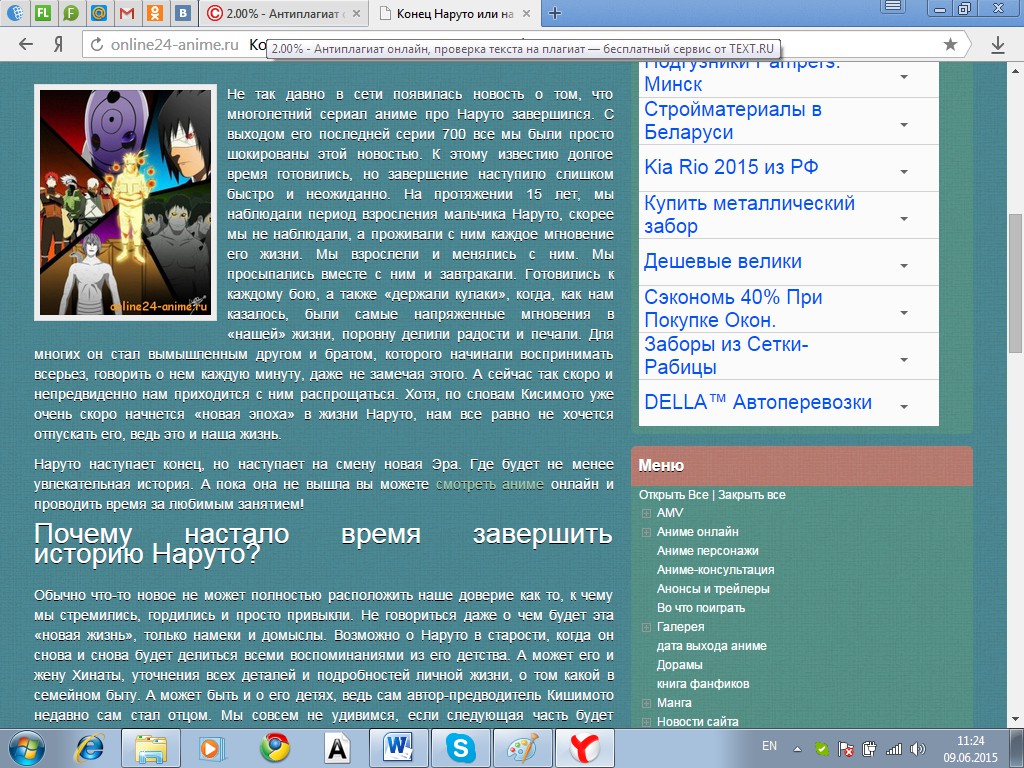Open the pinned VKontakte tab
The width and height of the screenshot is (1024, 768).
coord(185,12)
